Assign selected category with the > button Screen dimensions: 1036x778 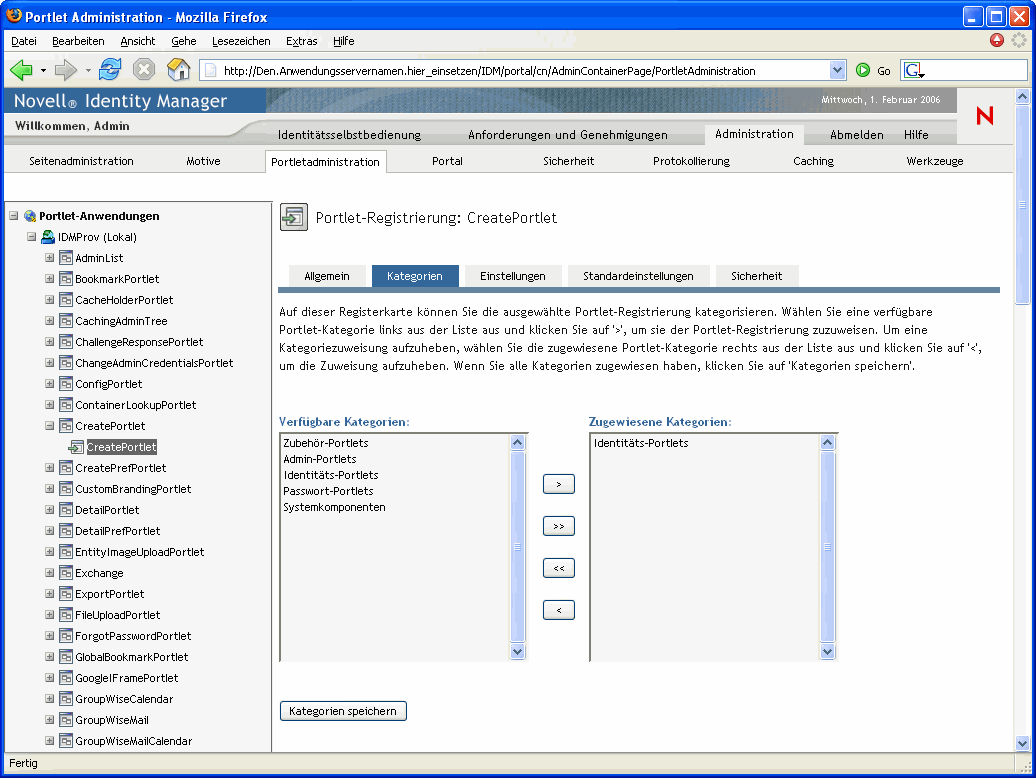[x=559, y=484]
